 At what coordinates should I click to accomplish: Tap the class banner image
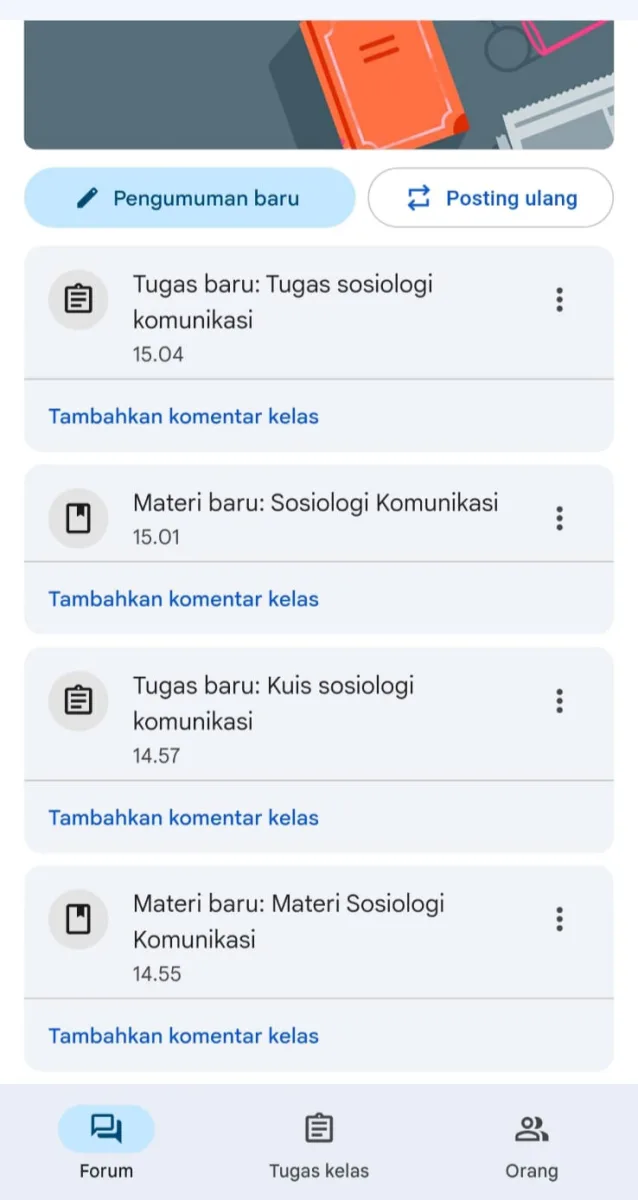[x=319, y=85]
